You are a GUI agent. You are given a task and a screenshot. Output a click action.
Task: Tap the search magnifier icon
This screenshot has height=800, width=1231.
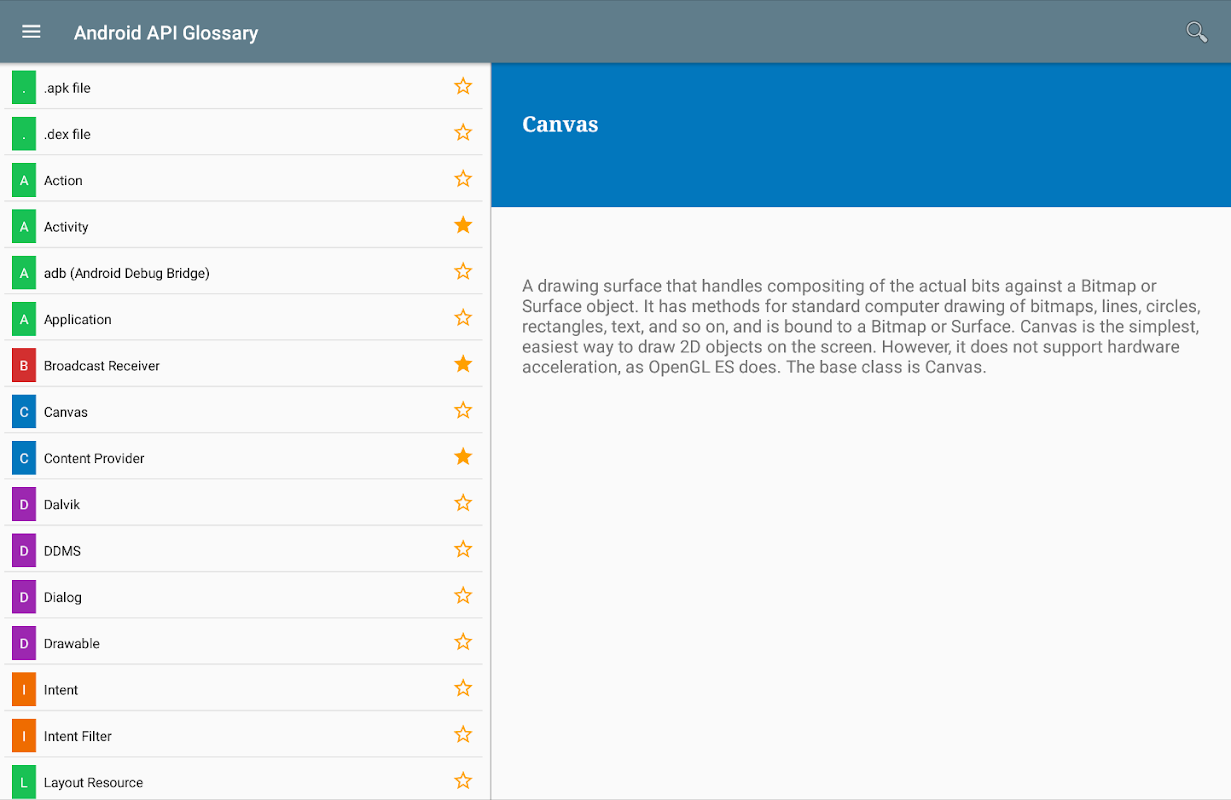tap(1196, 32)
